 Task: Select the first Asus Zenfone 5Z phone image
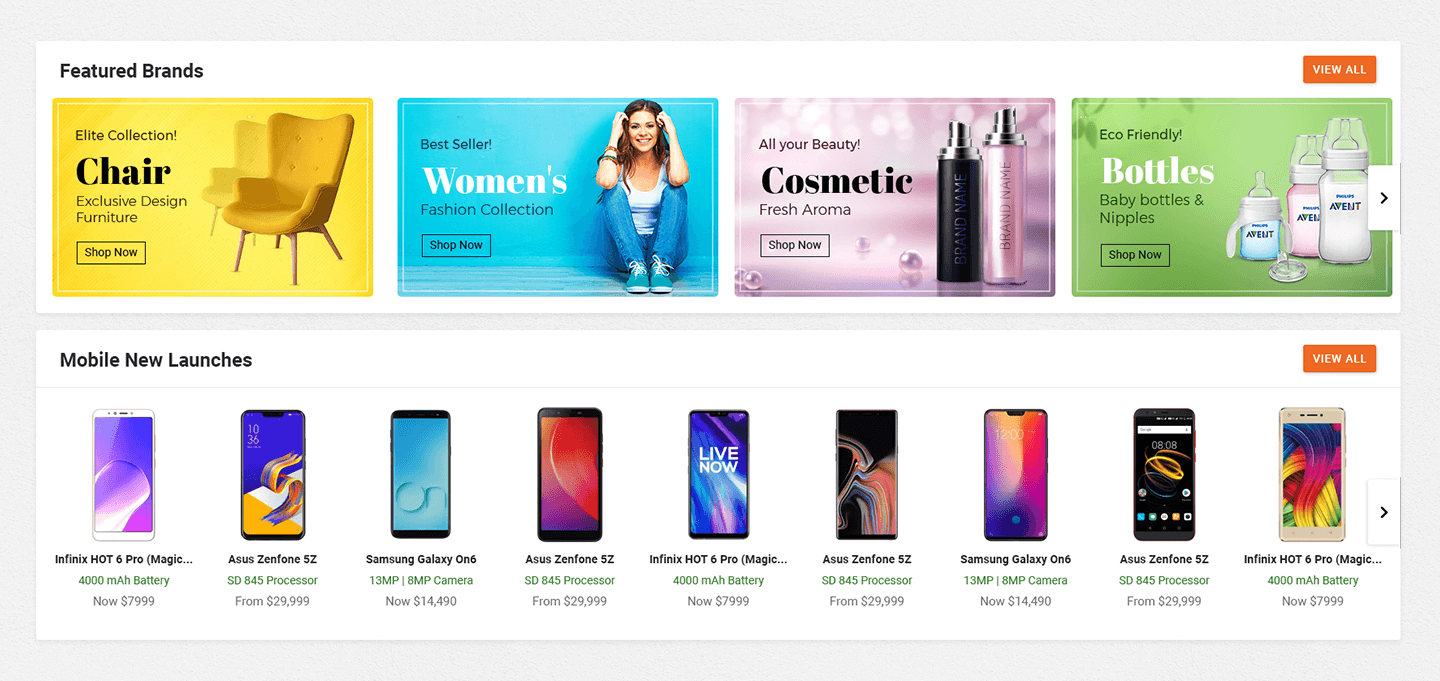[273, 475]
